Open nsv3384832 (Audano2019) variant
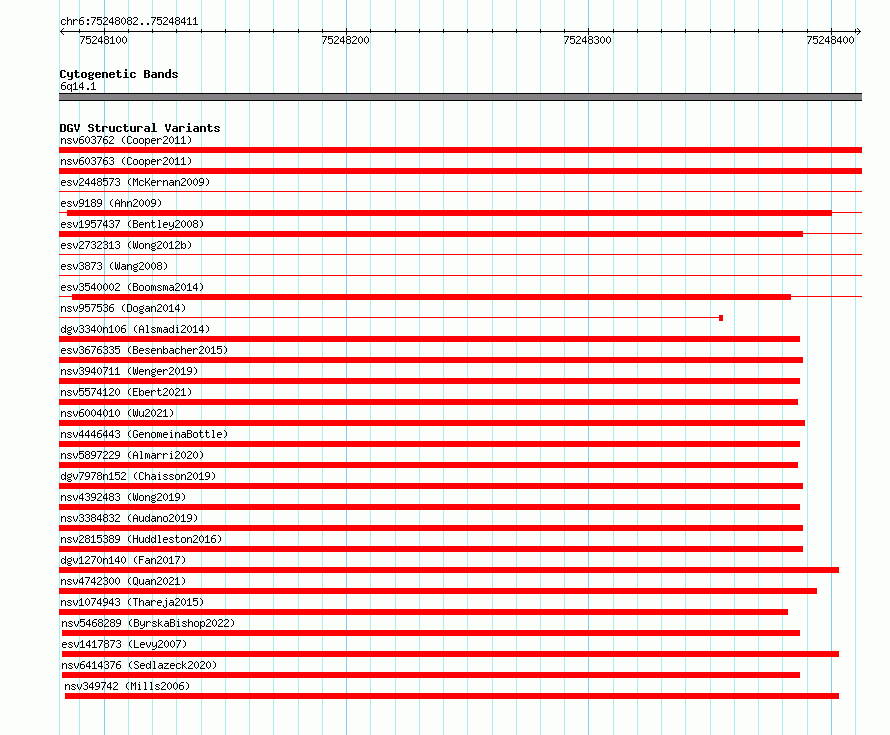This screenshot has width=890, height=735. (129, 518)
